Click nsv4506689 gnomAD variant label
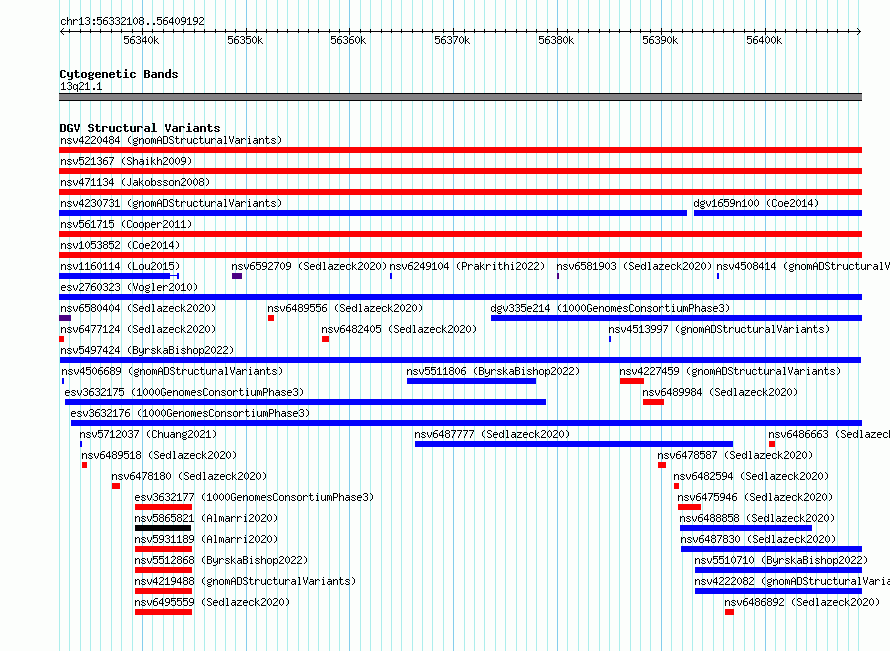890x651 pixels. tap(172, 371)
